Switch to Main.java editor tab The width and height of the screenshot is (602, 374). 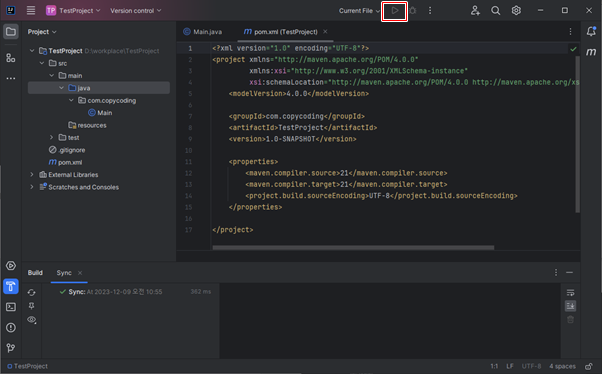(203, 32)
